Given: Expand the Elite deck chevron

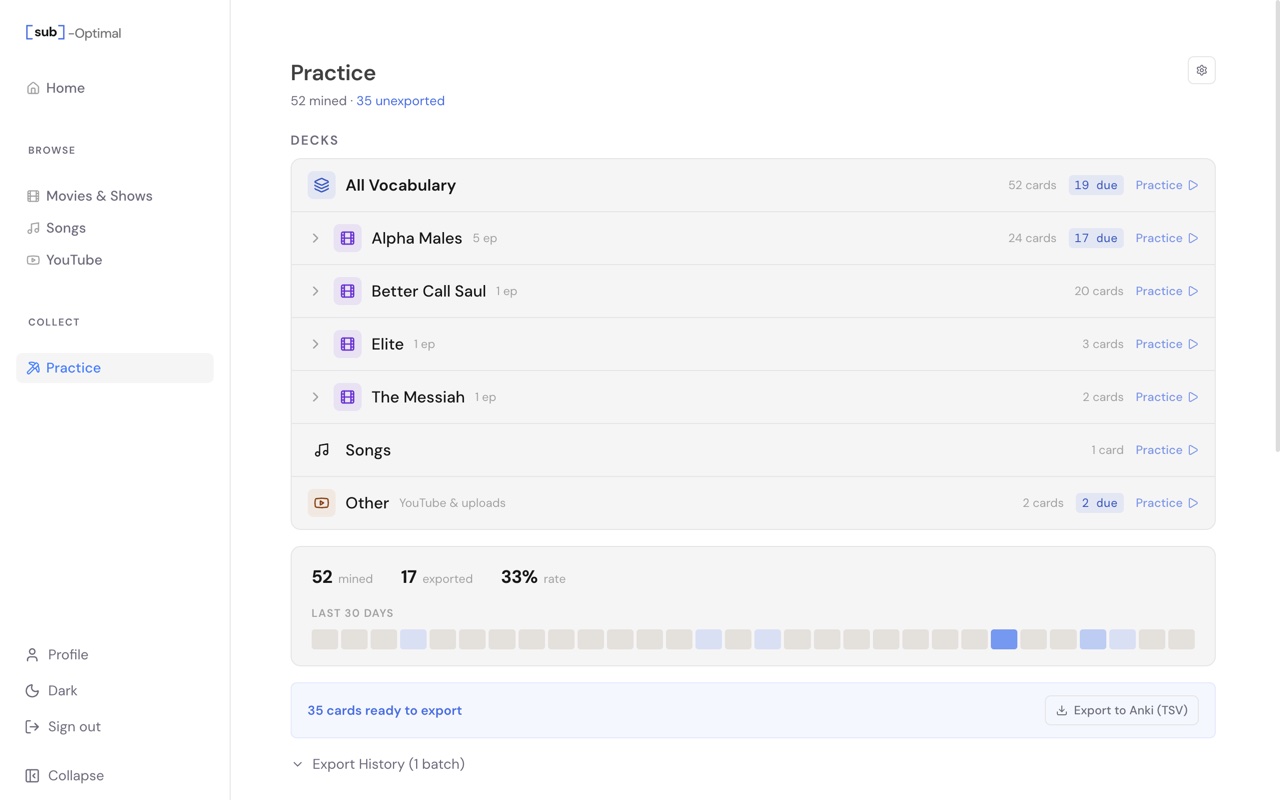Looking at the screenshot, I should pyautogui.click(x=315, y=344).
